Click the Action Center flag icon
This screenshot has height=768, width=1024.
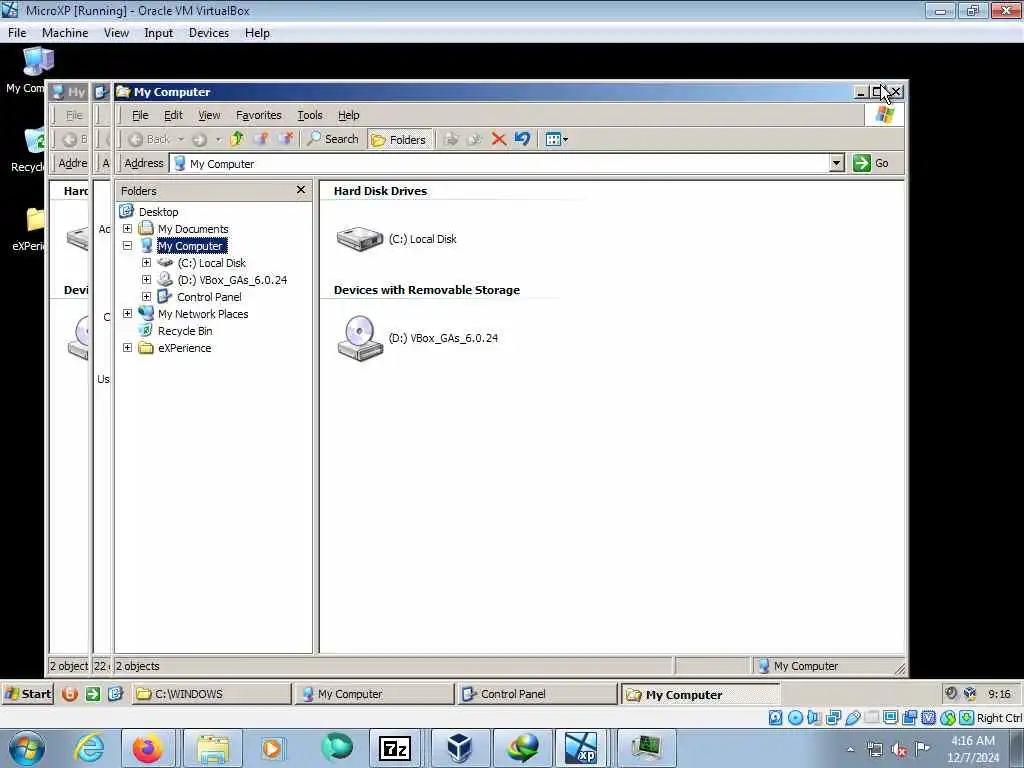point(922,748)
